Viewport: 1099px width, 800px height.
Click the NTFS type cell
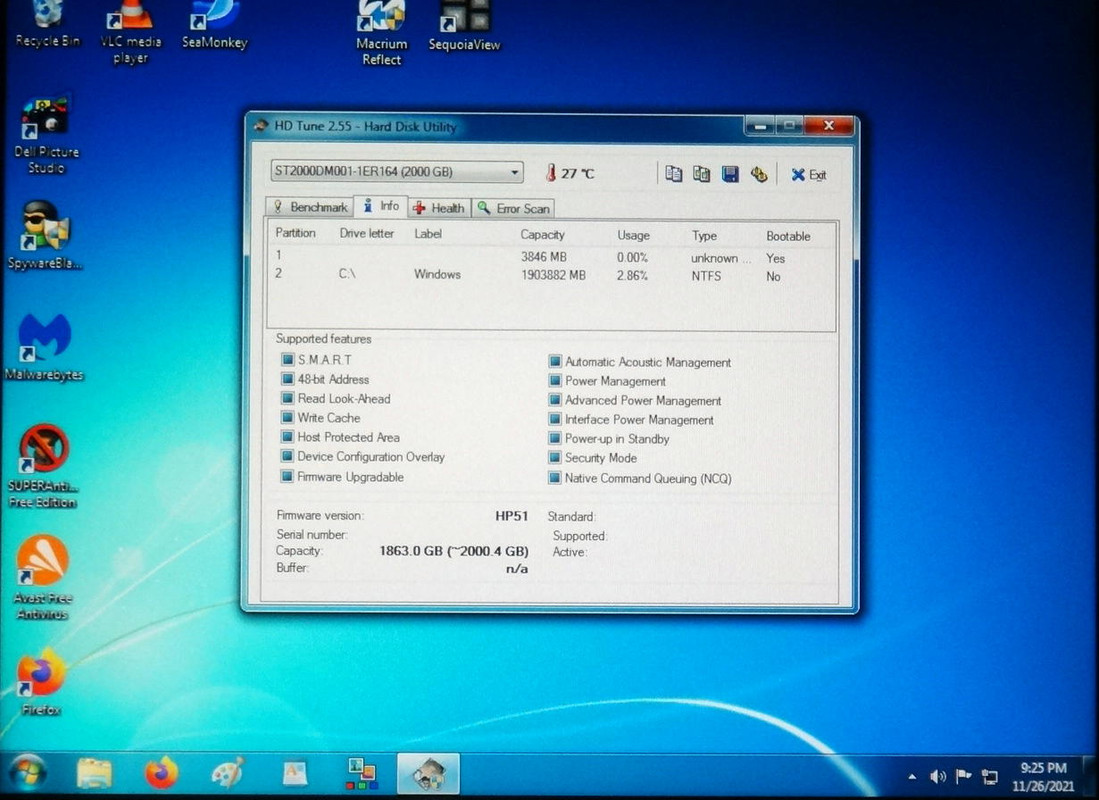coord(706,276)
